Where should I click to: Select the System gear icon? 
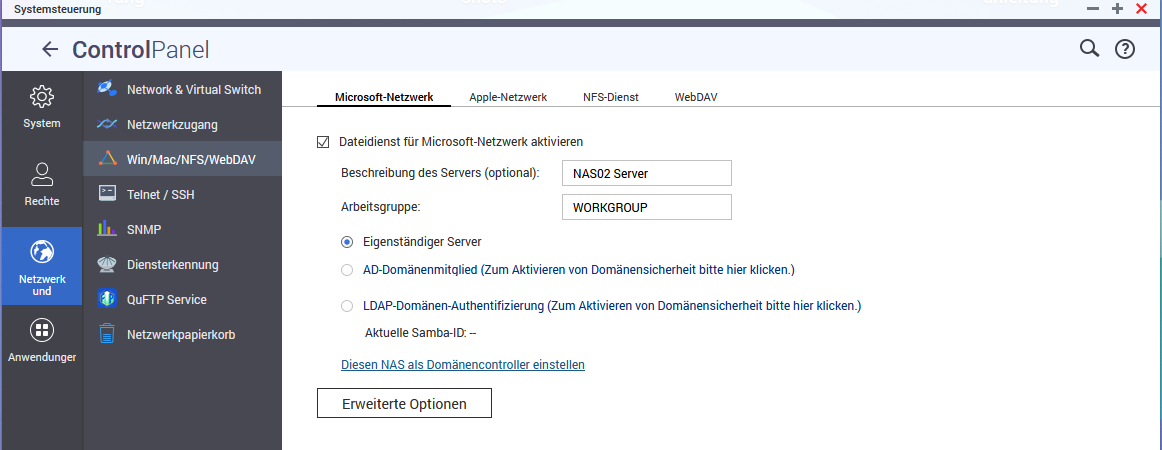point(42,97)
